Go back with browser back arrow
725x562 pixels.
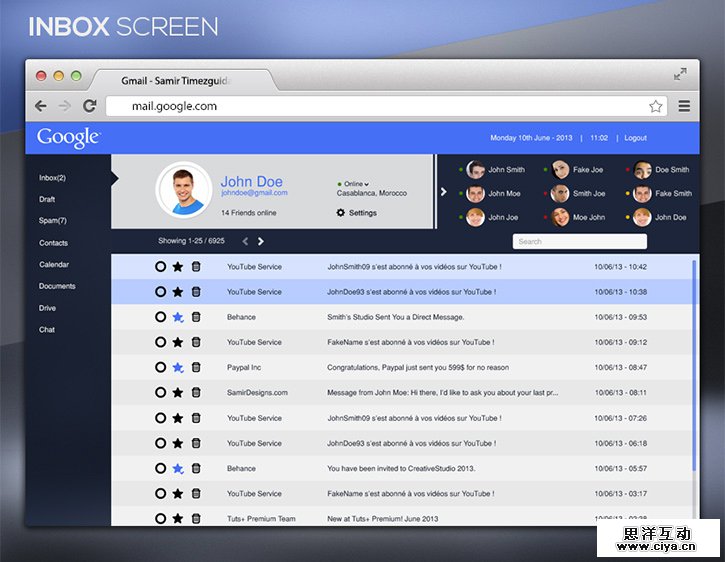41,106
